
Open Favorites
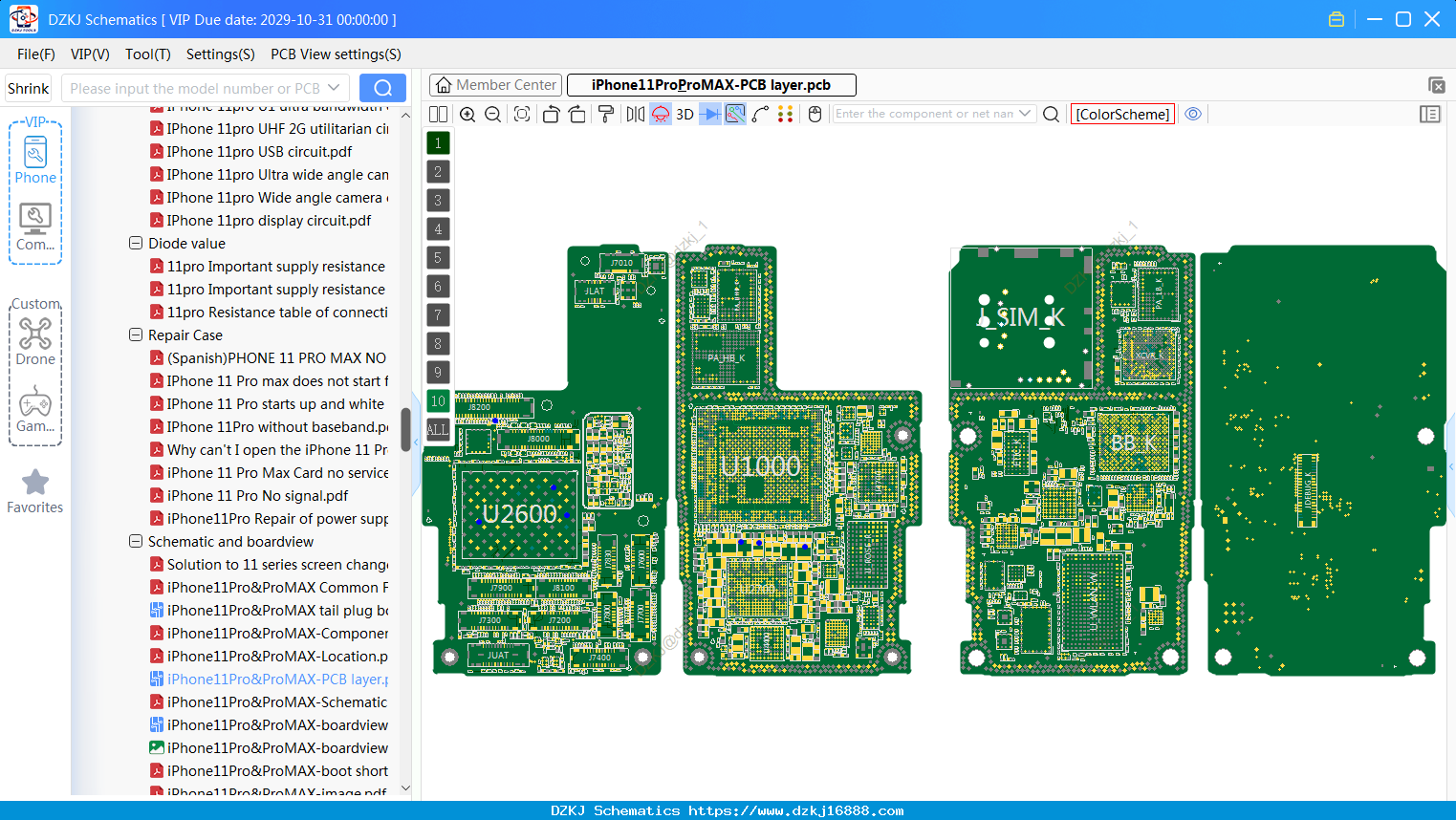coord(35,491)
